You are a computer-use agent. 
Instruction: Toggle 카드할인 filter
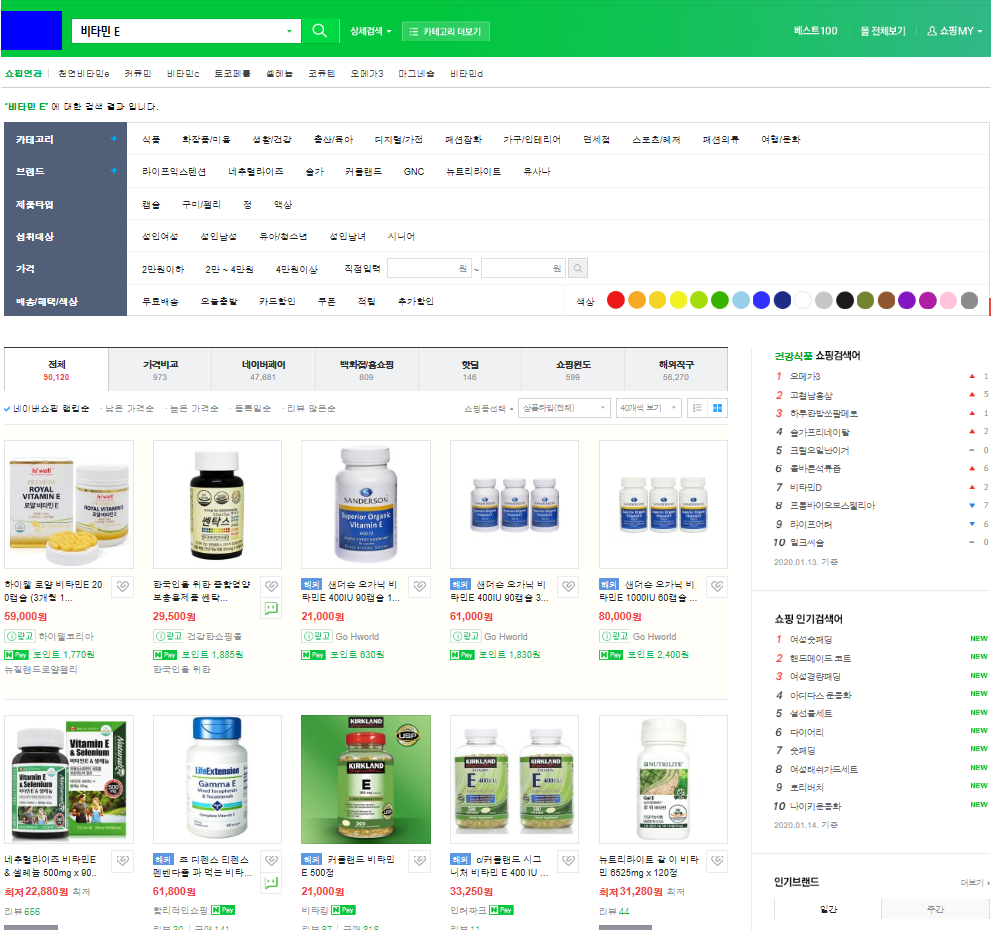pos(277,302)
